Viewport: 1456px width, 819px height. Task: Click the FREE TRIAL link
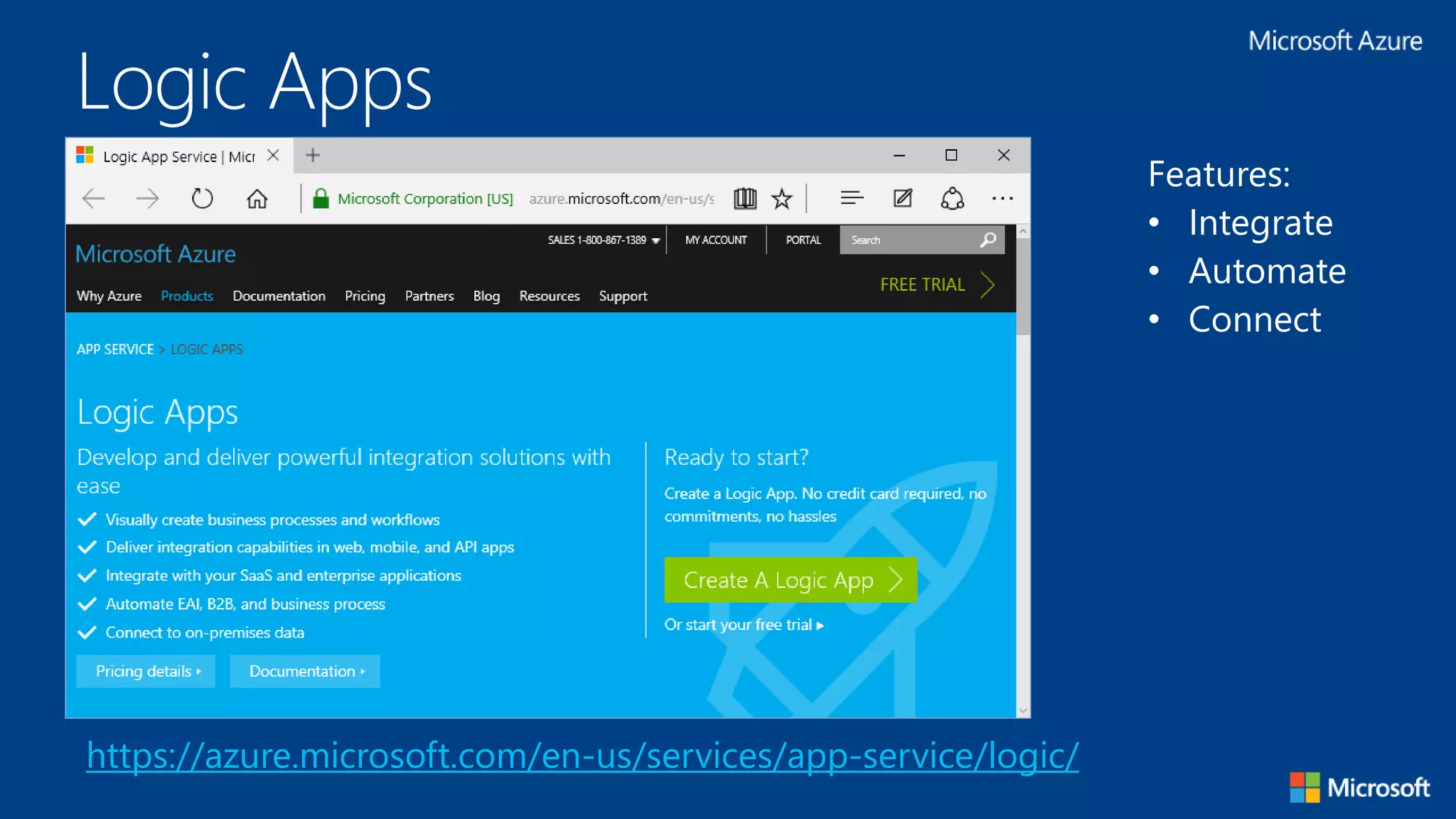click(923, 284)
